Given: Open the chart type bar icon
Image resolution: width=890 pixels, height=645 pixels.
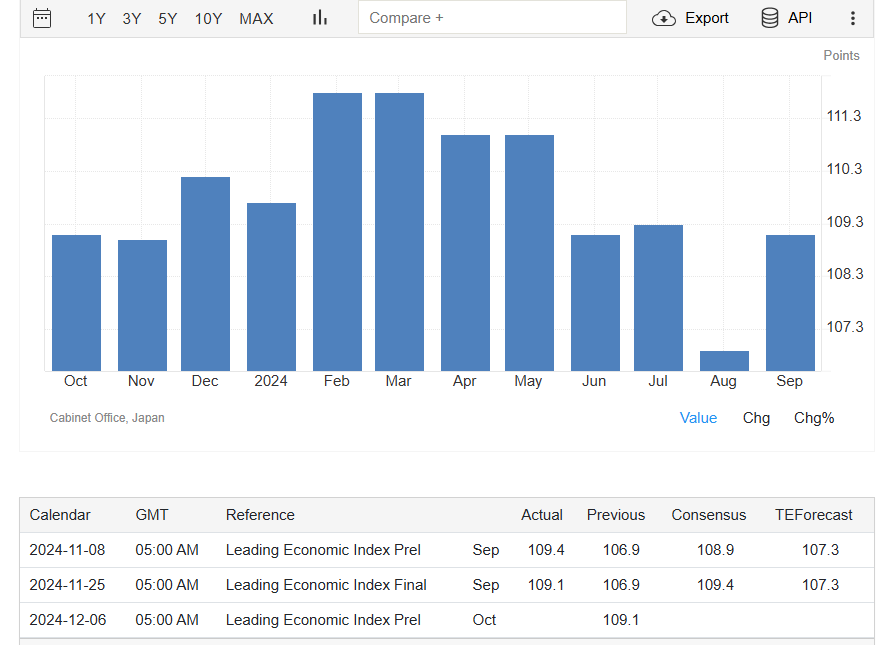Looking at the screenshot, I should point(320,18).
